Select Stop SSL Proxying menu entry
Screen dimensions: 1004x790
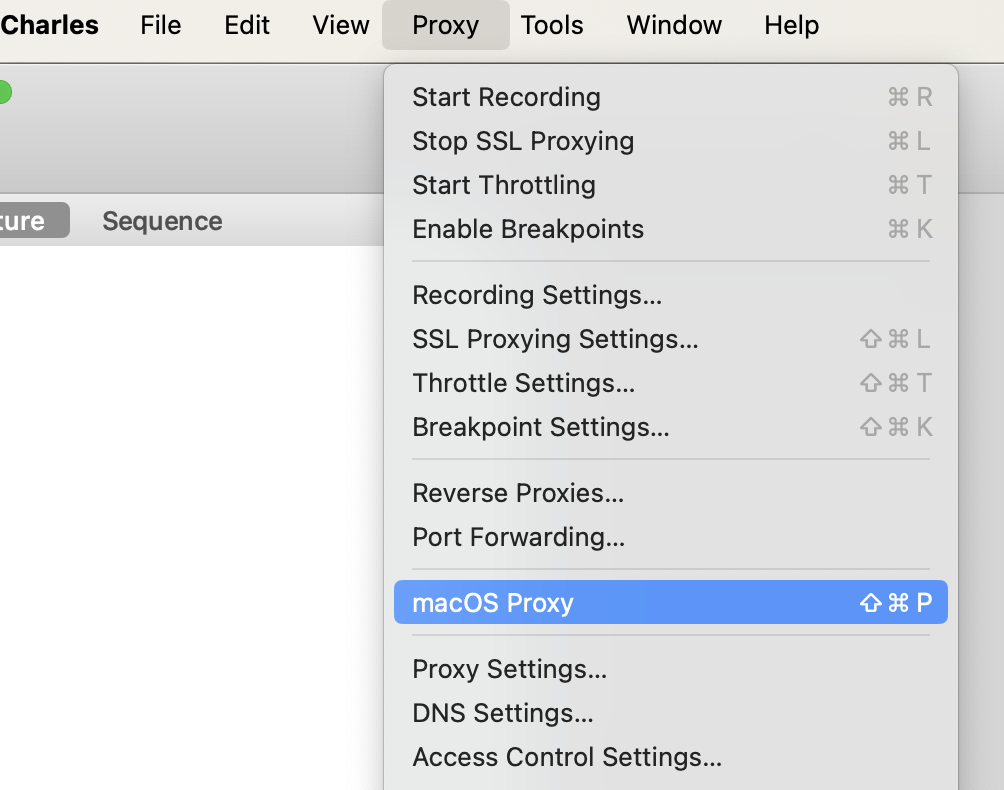[523, 141]
